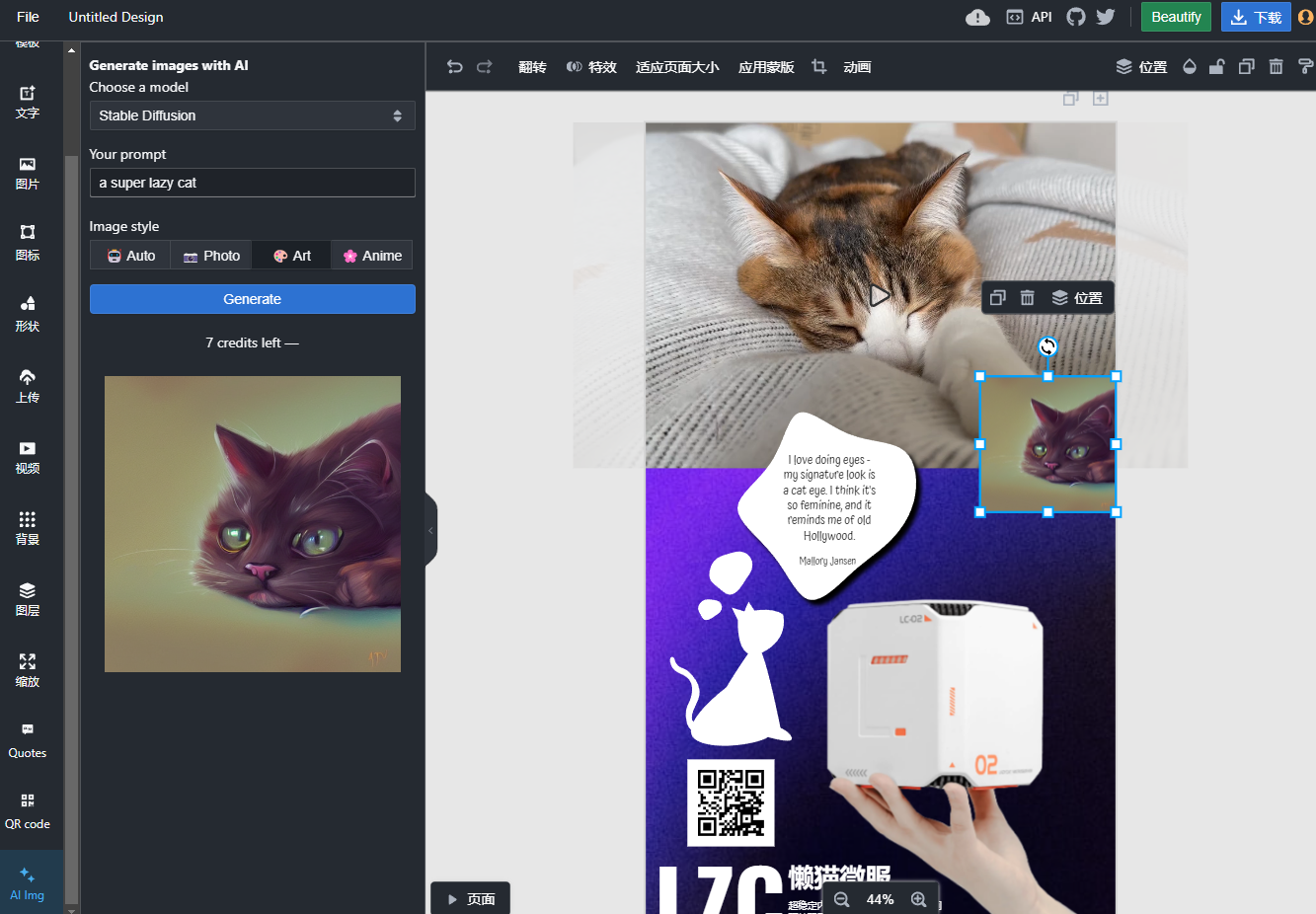Open the 上传 (Upload) sidebar panel
Viewport: 1316px width, 914px height.
(28, 386)
